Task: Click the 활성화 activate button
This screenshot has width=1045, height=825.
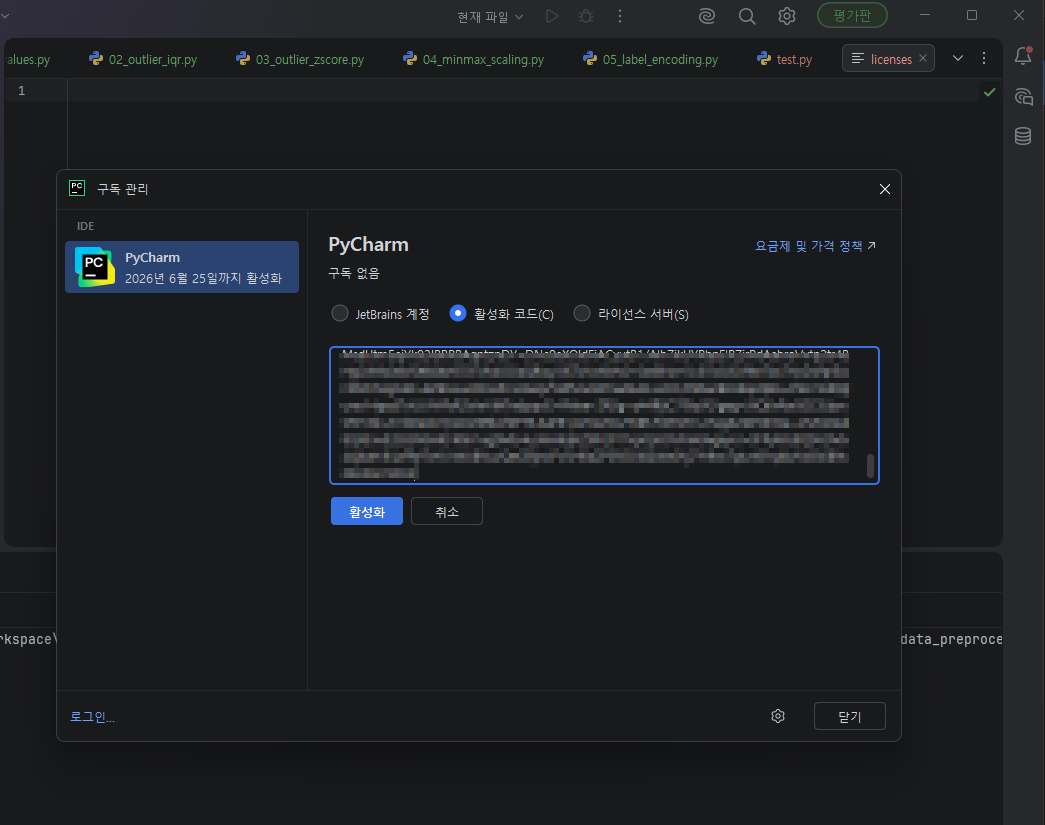Action: tap(367, 511)
